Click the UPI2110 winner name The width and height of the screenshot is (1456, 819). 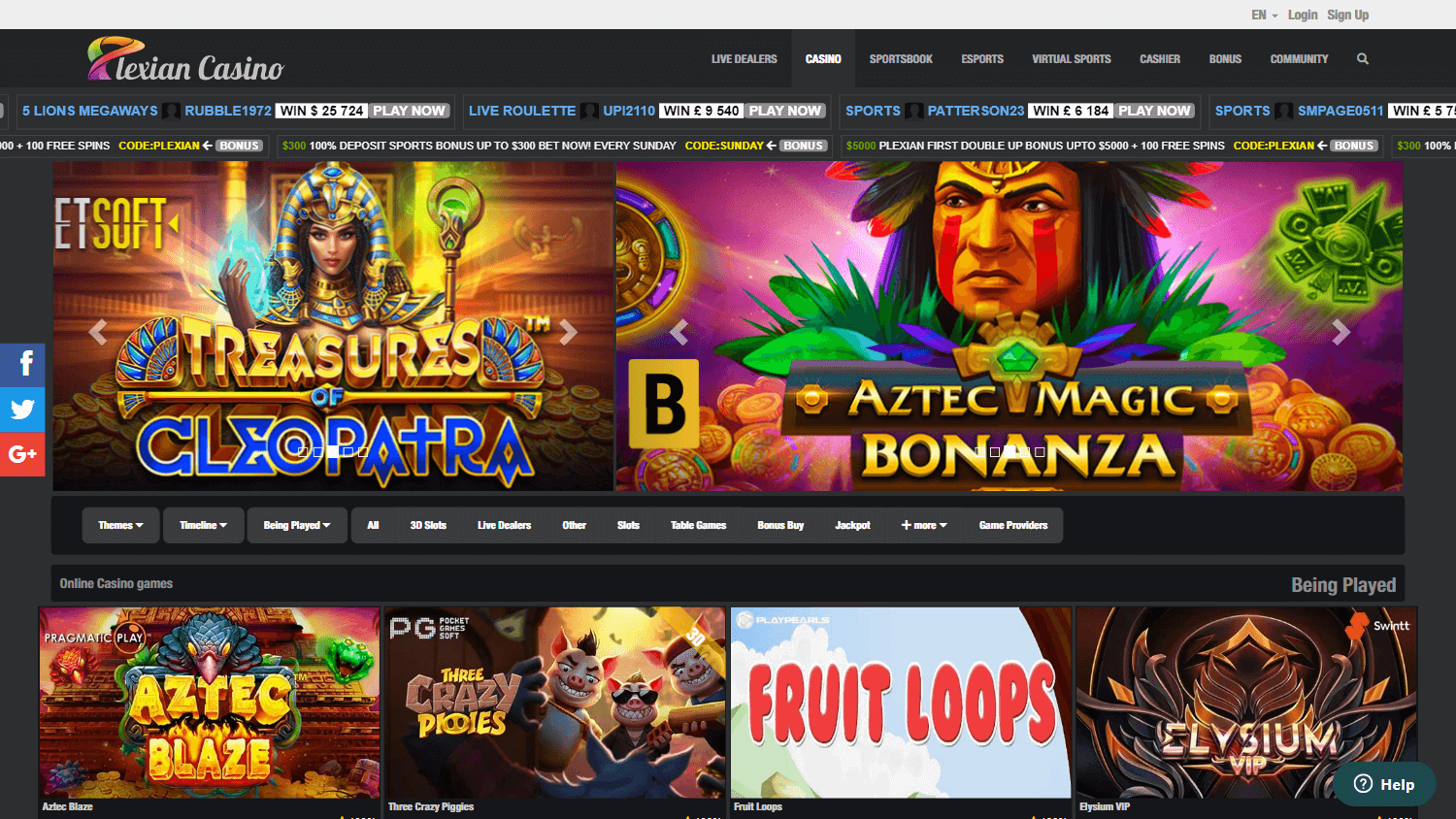click(x=629, y=111)
